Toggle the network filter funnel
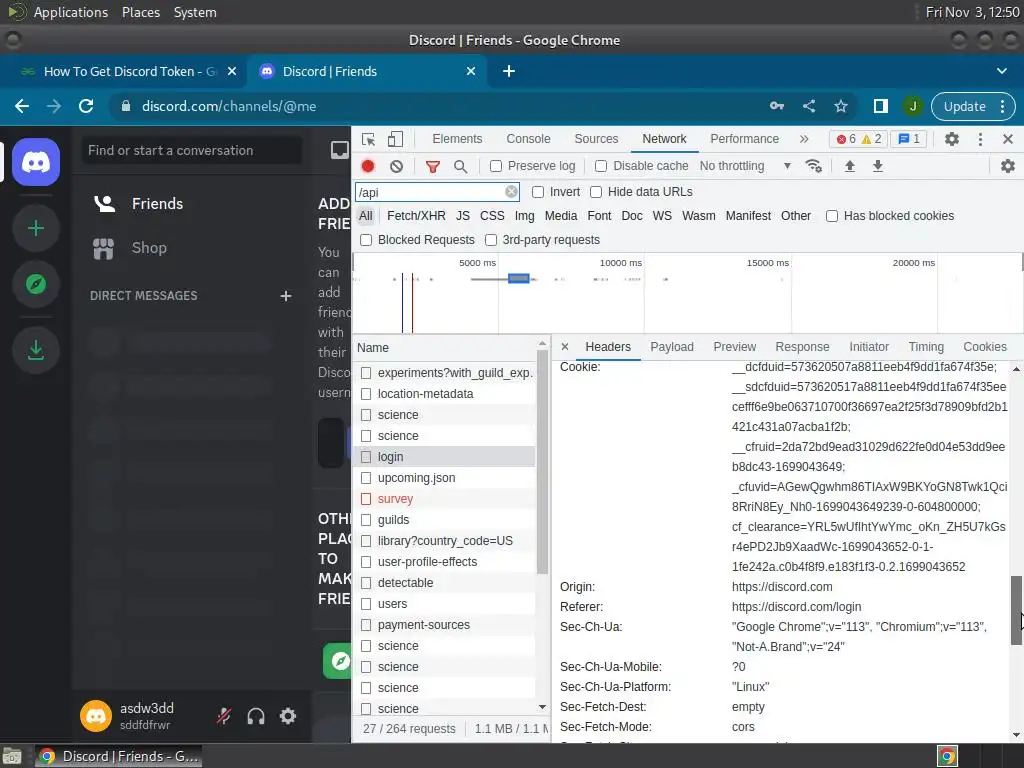Image resolution: width=1024 pixels, height=768 pixels. coord(432,167)
